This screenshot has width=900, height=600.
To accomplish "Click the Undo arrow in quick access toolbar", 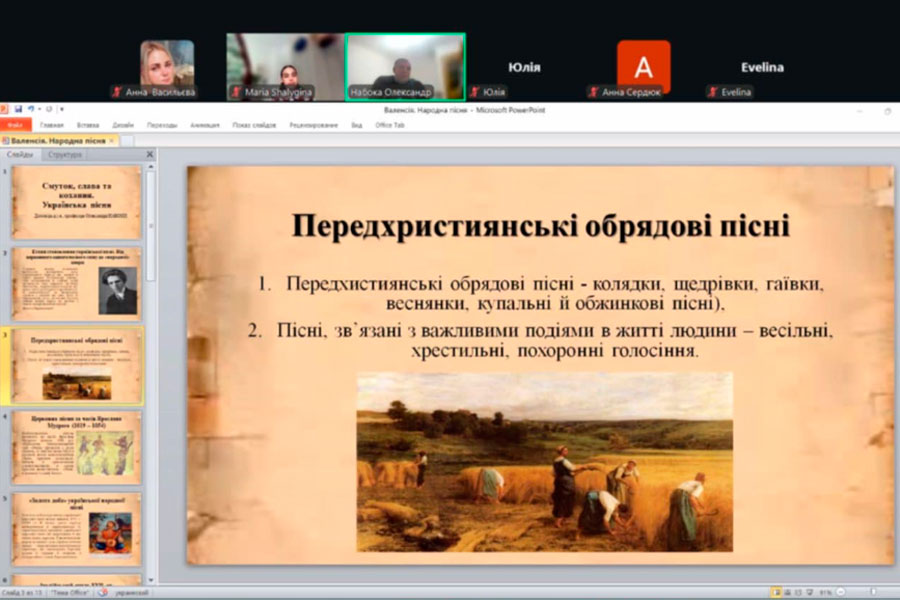I will [x=30, y=109].
